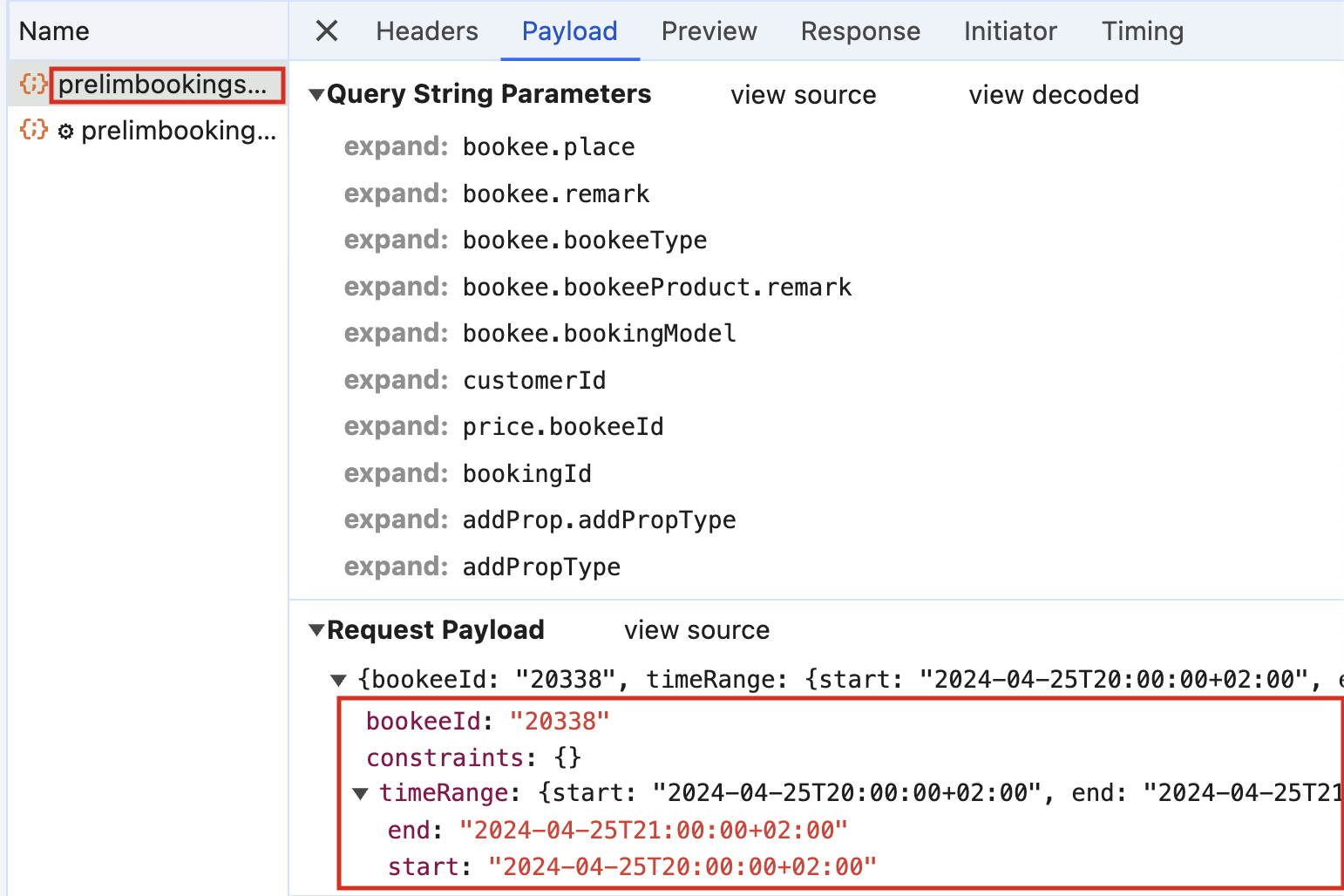Click the gear preflight icon beside second request

click(66, 132)
